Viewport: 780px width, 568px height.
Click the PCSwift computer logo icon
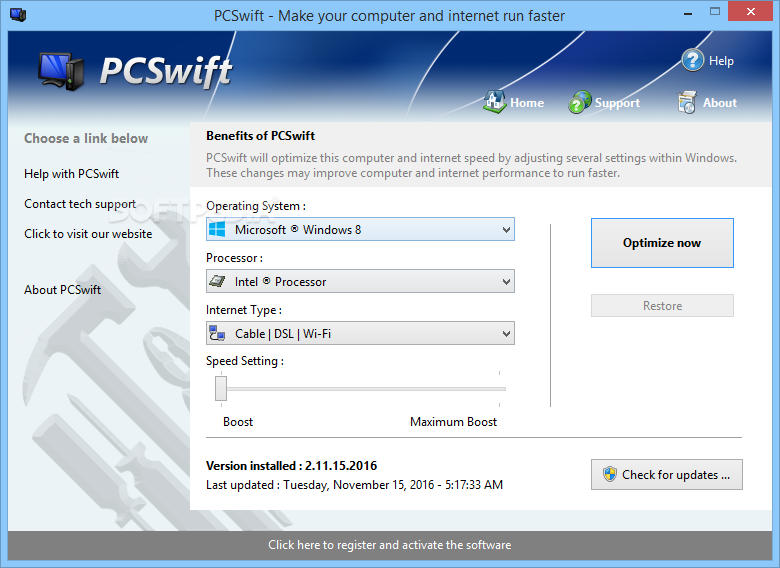tap(61, 72)
